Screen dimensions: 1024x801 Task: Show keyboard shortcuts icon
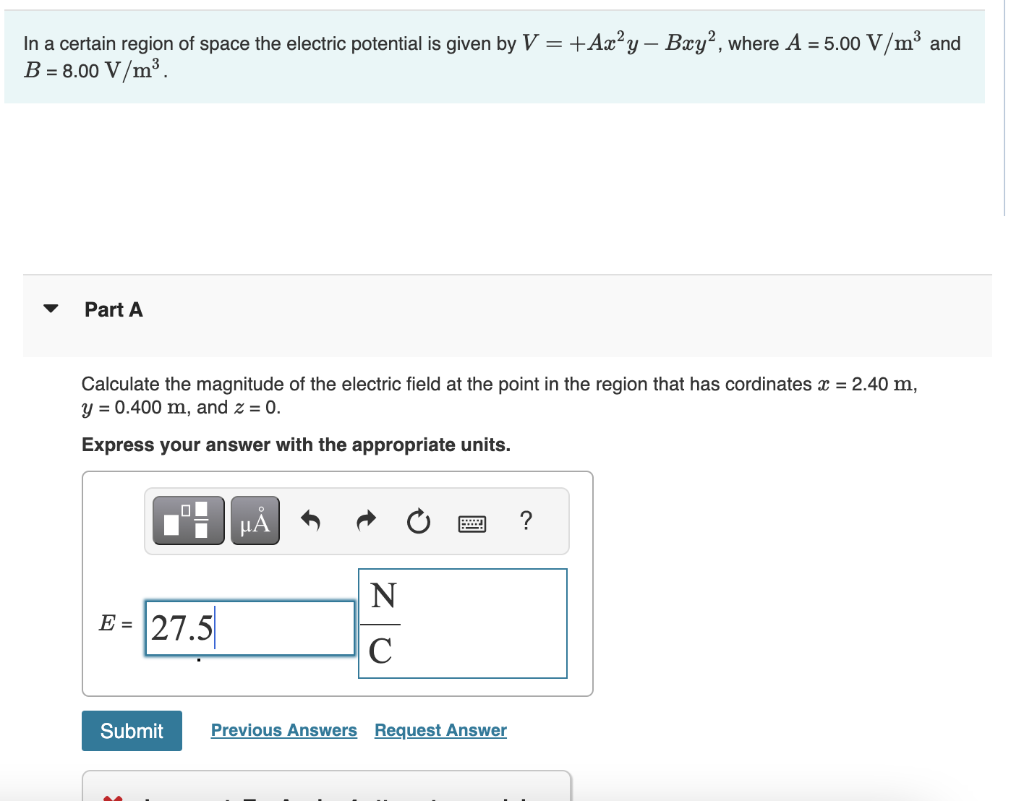472,523
